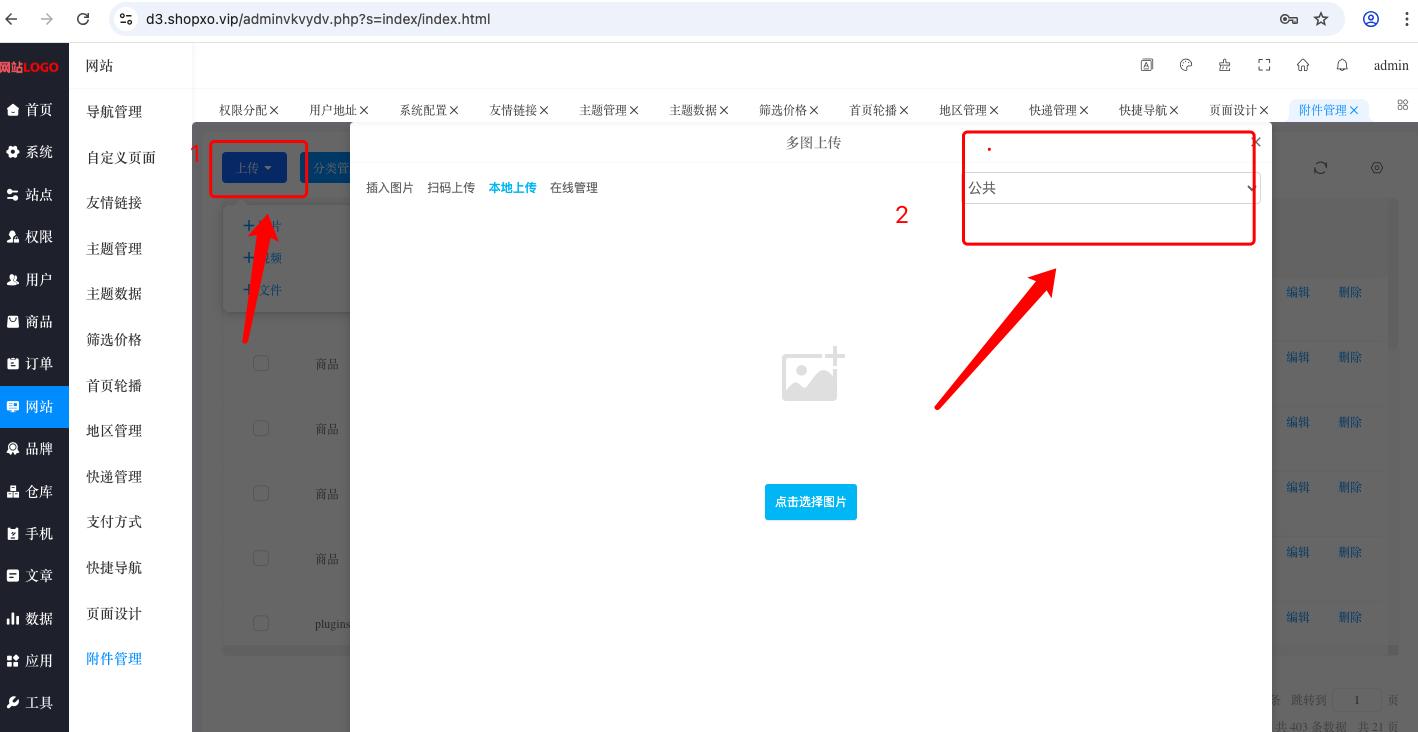Close the 多图上传 dialog
Viewport: 1418px width, 732px height.
pyautogui.click(x=1256, y=142)
